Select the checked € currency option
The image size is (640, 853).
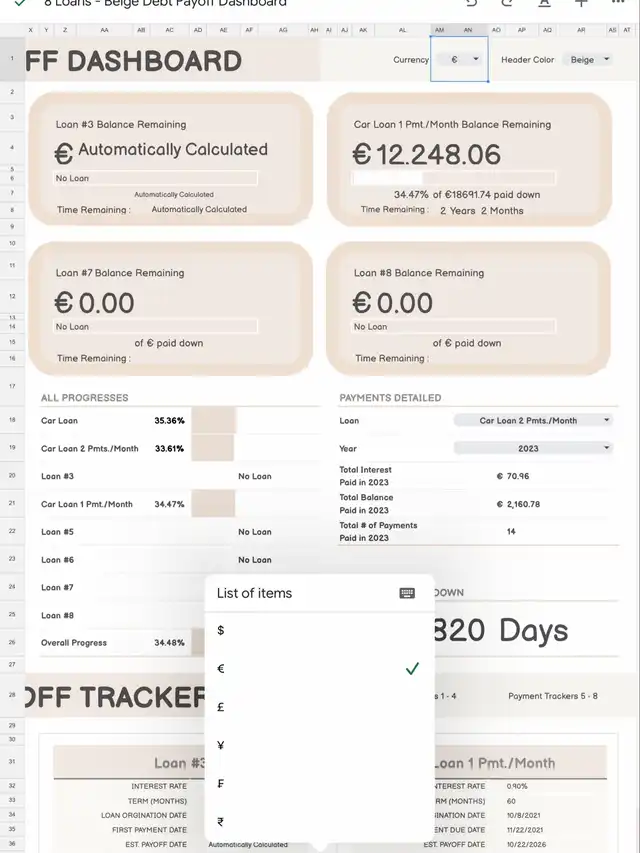[x=221, y=669]
